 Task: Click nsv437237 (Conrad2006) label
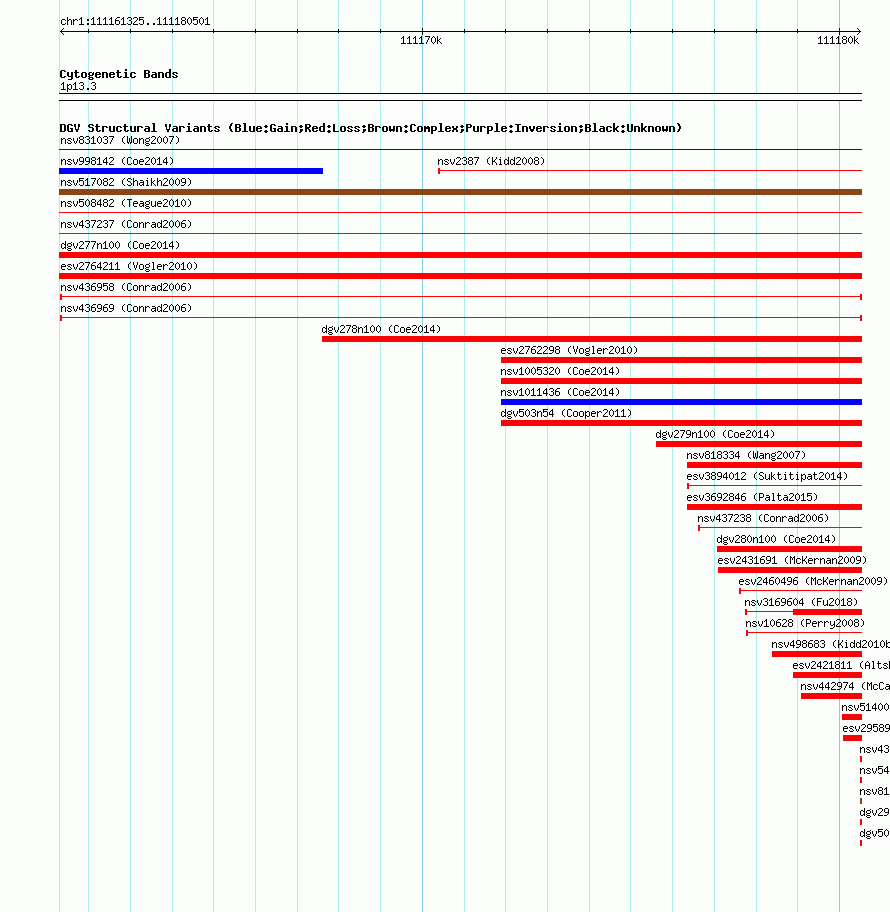point(126,224)
